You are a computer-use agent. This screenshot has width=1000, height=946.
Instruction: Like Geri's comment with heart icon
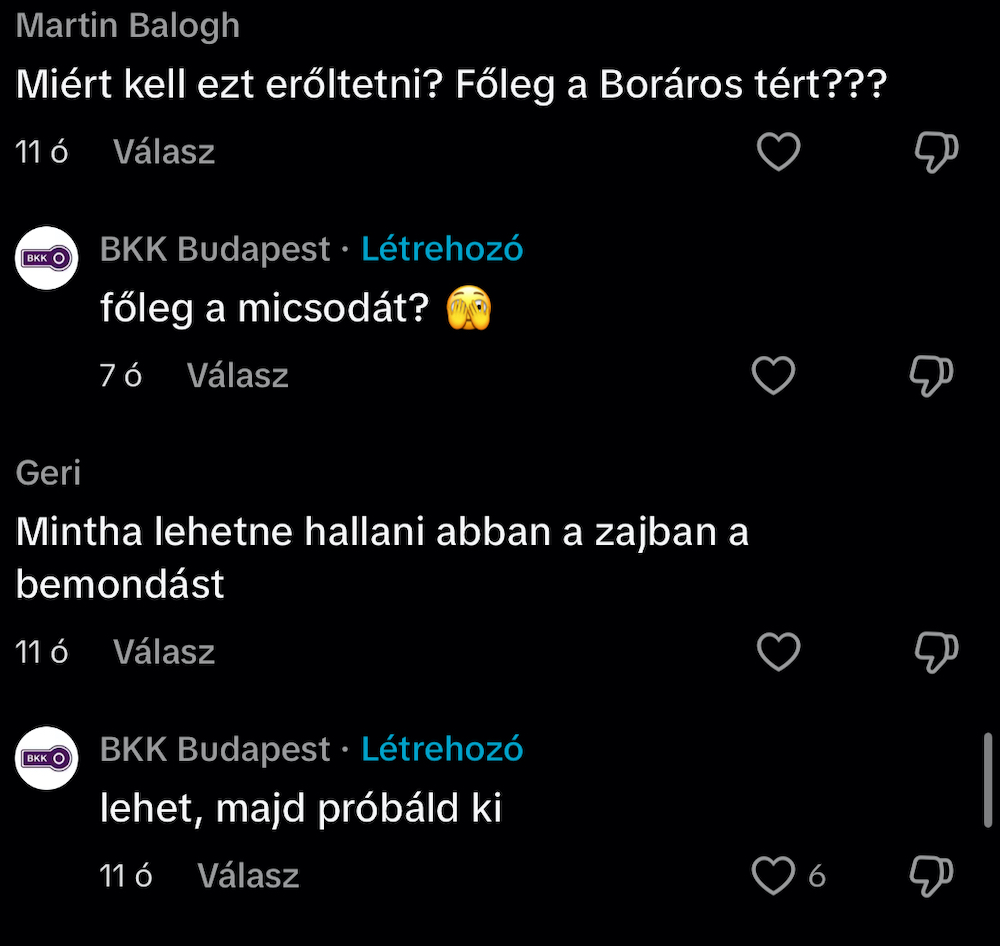(x=779, y=652)
